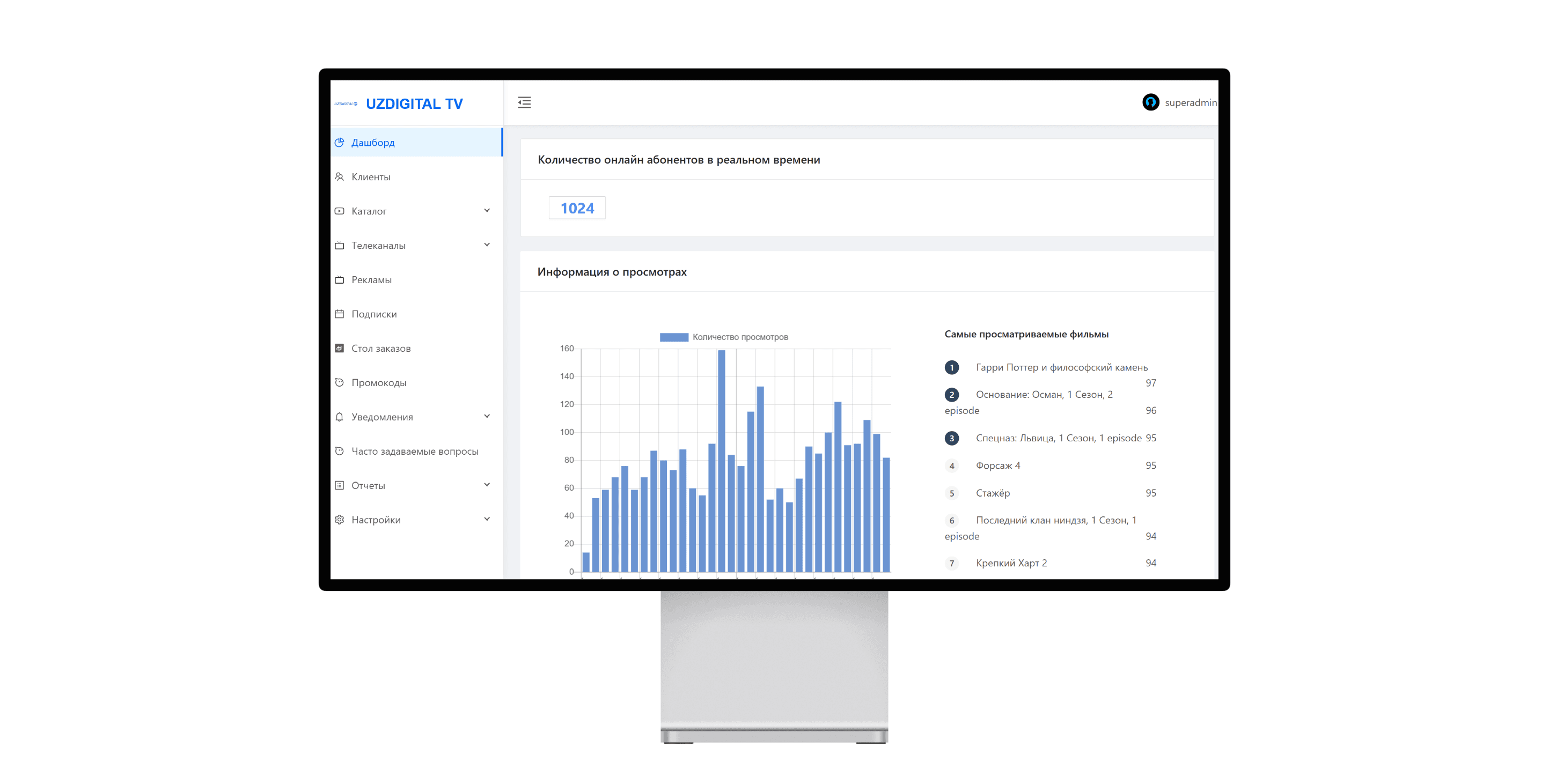The width and height of the screenshot is (1549, 784).
Task: Click the 160 y-axis label
Action: pyautogui.click(x=567, y=349)
